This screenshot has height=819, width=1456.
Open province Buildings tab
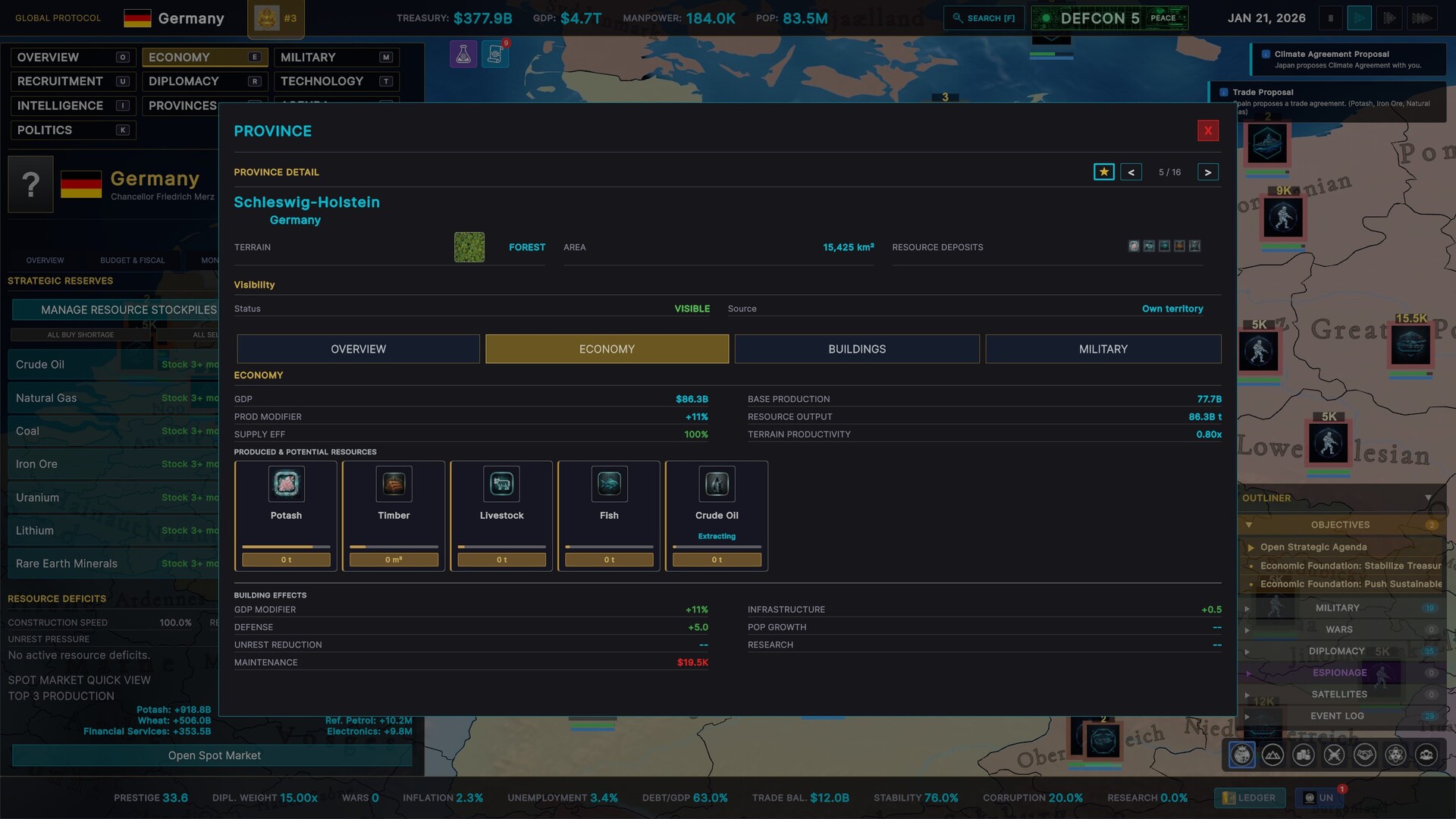tap(857, 349)
